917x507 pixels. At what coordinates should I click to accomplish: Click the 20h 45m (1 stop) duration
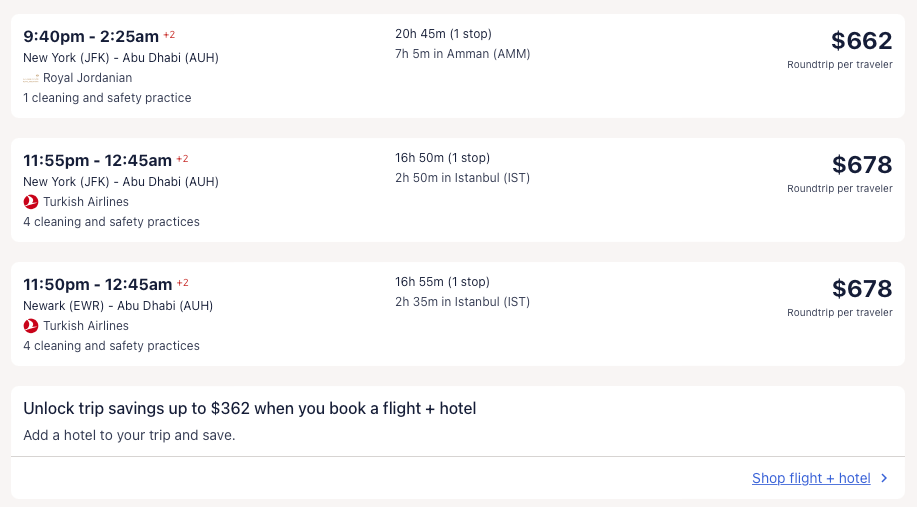click(443, 34)
